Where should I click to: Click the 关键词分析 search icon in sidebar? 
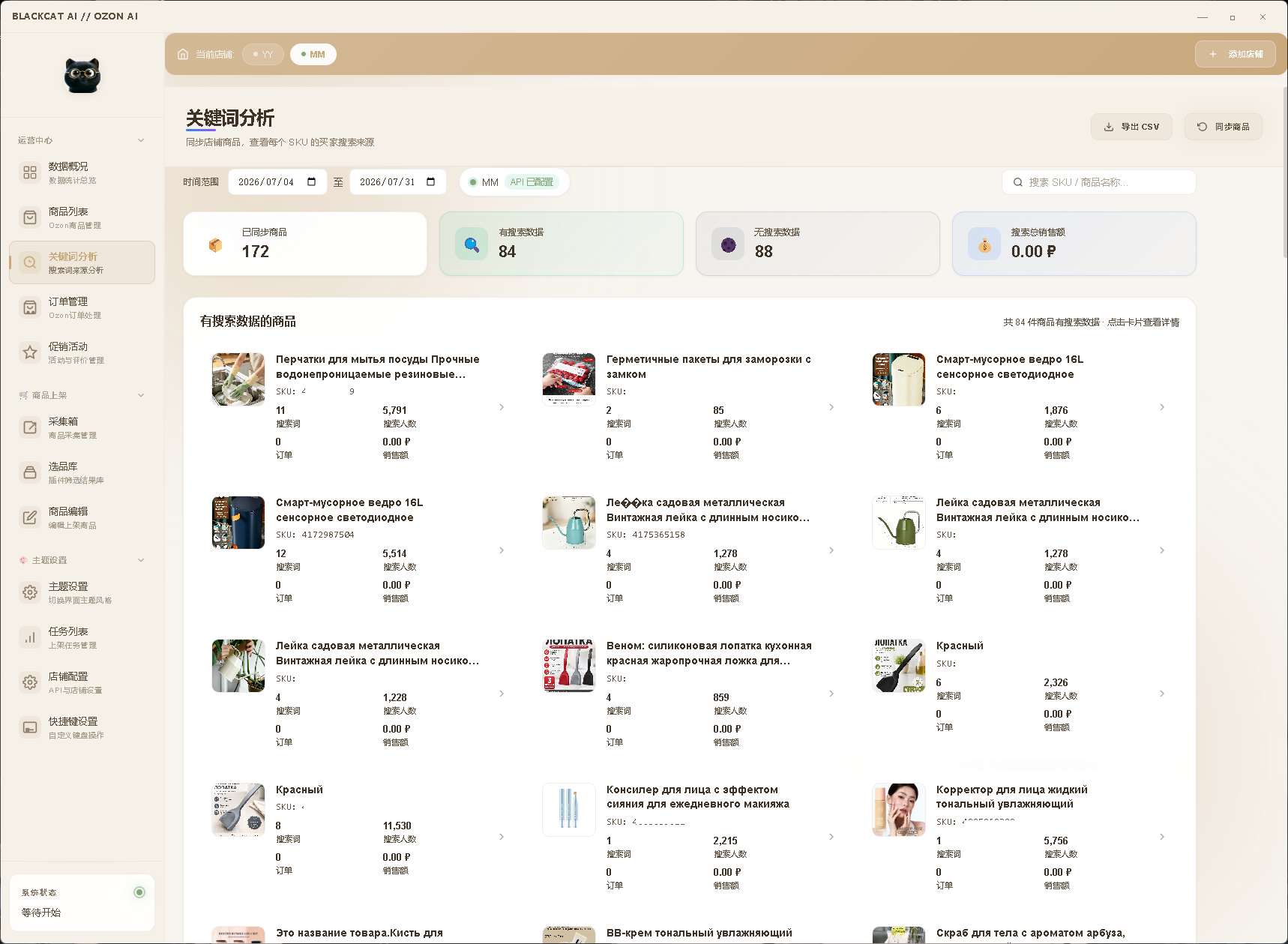tap(30, 262)
